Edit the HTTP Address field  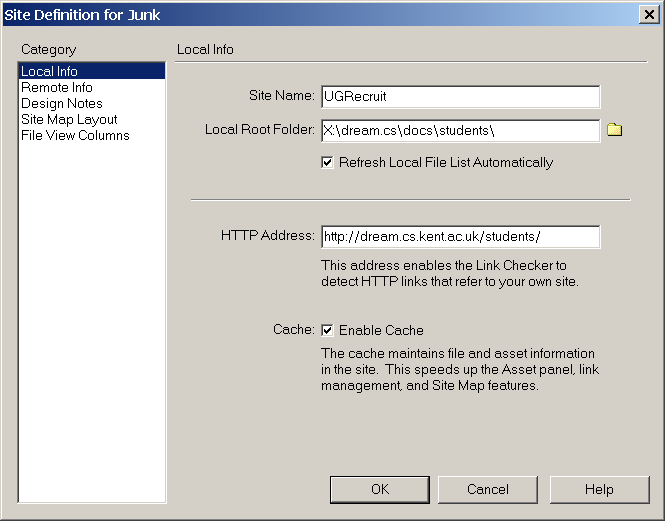tap(461, 237)
